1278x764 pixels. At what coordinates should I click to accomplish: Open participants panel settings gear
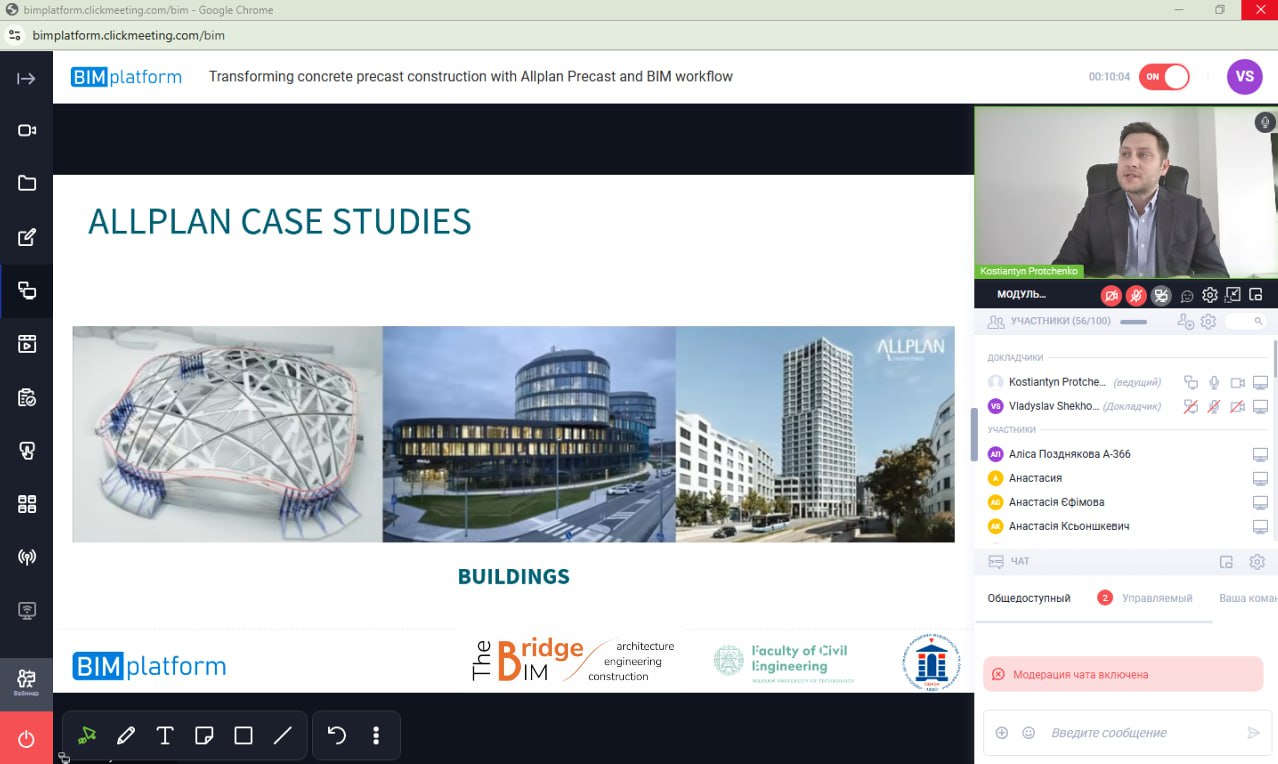1208,322
